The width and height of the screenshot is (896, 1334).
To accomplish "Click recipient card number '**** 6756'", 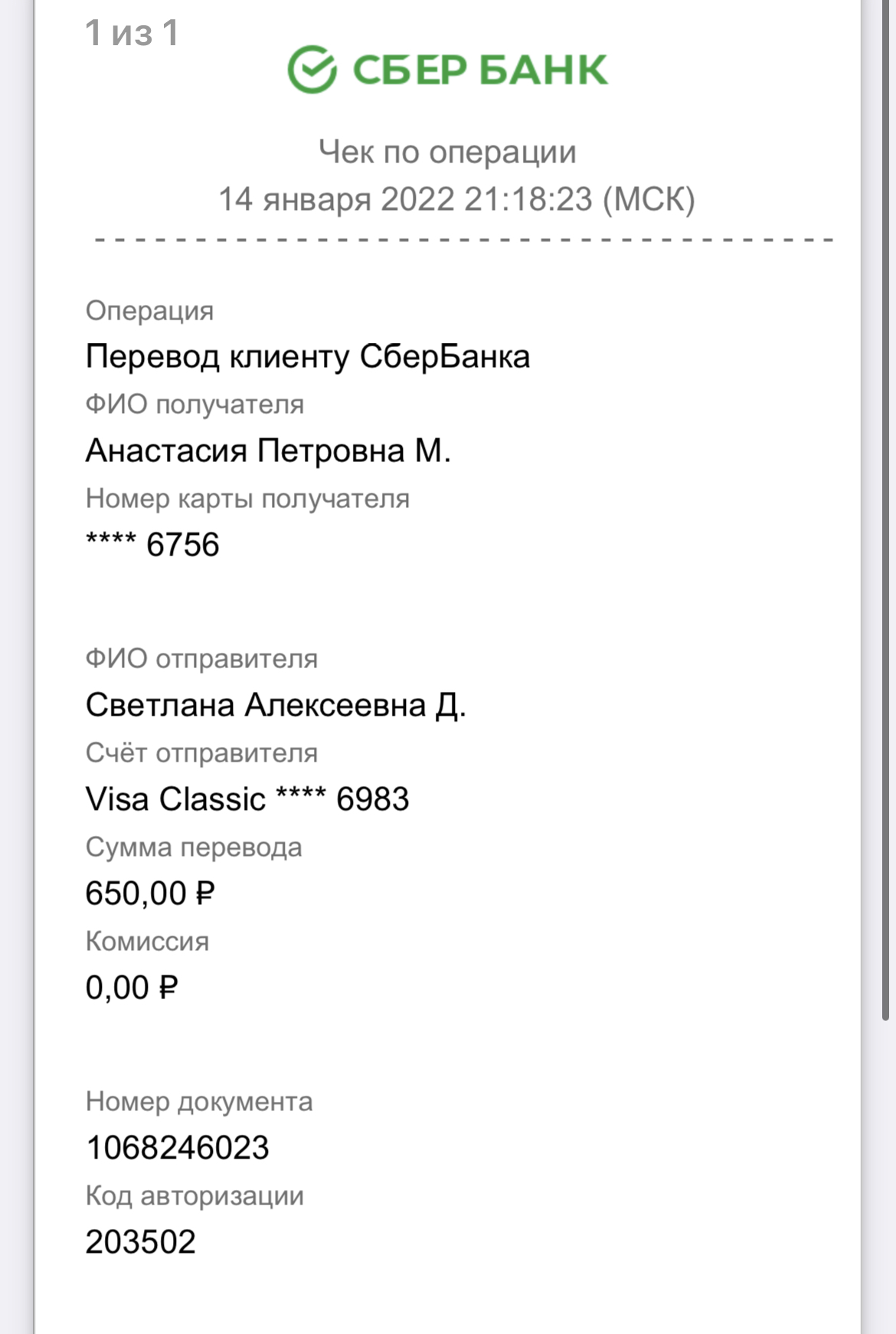I will coord(152,545).
